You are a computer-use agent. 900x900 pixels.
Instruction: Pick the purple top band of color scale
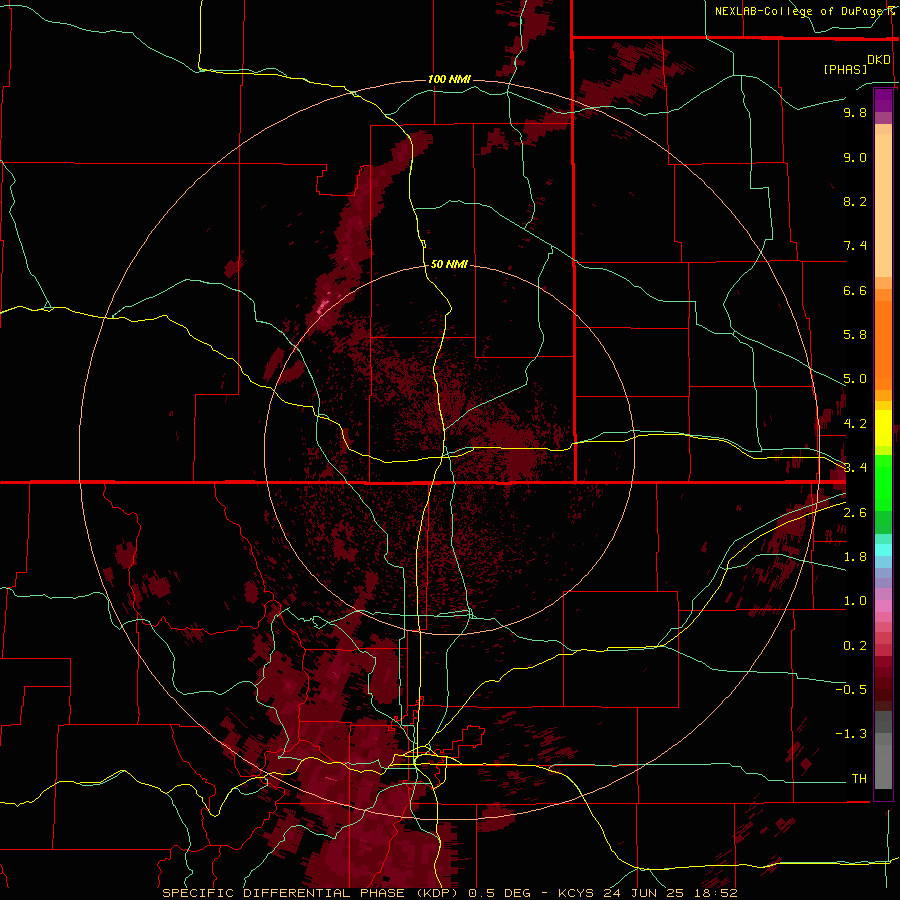(883, 100)
